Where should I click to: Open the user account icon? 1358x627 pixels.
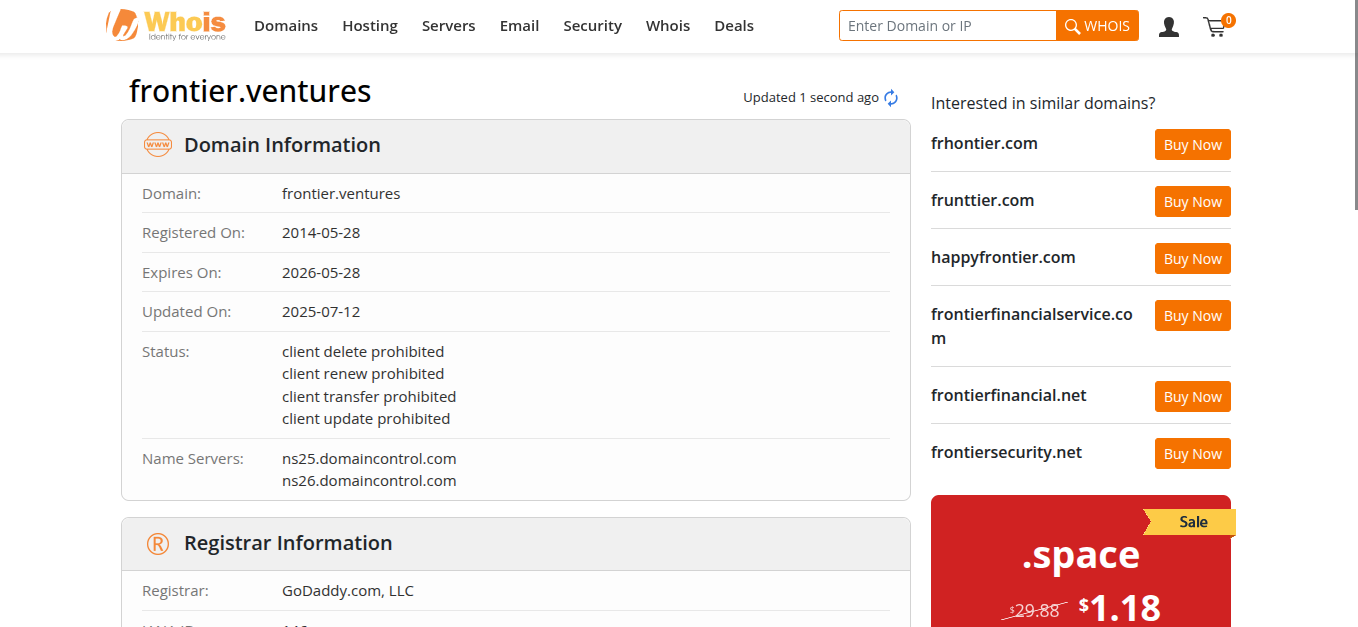click(1168, 27)
